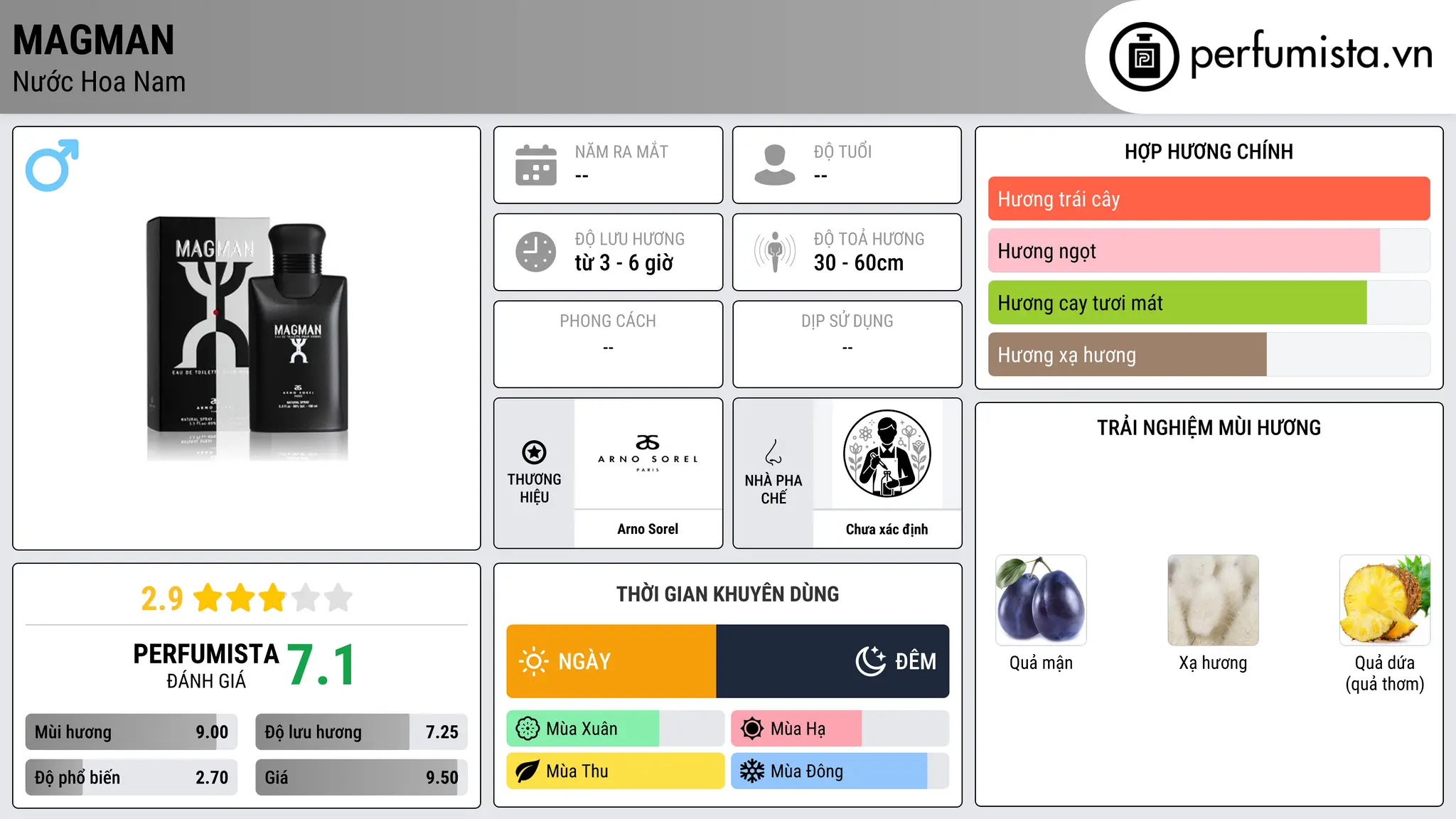1456x819 pixels.
Task: Click the '30 - 60cm' sillage value
Action: [x=859, y=263]
